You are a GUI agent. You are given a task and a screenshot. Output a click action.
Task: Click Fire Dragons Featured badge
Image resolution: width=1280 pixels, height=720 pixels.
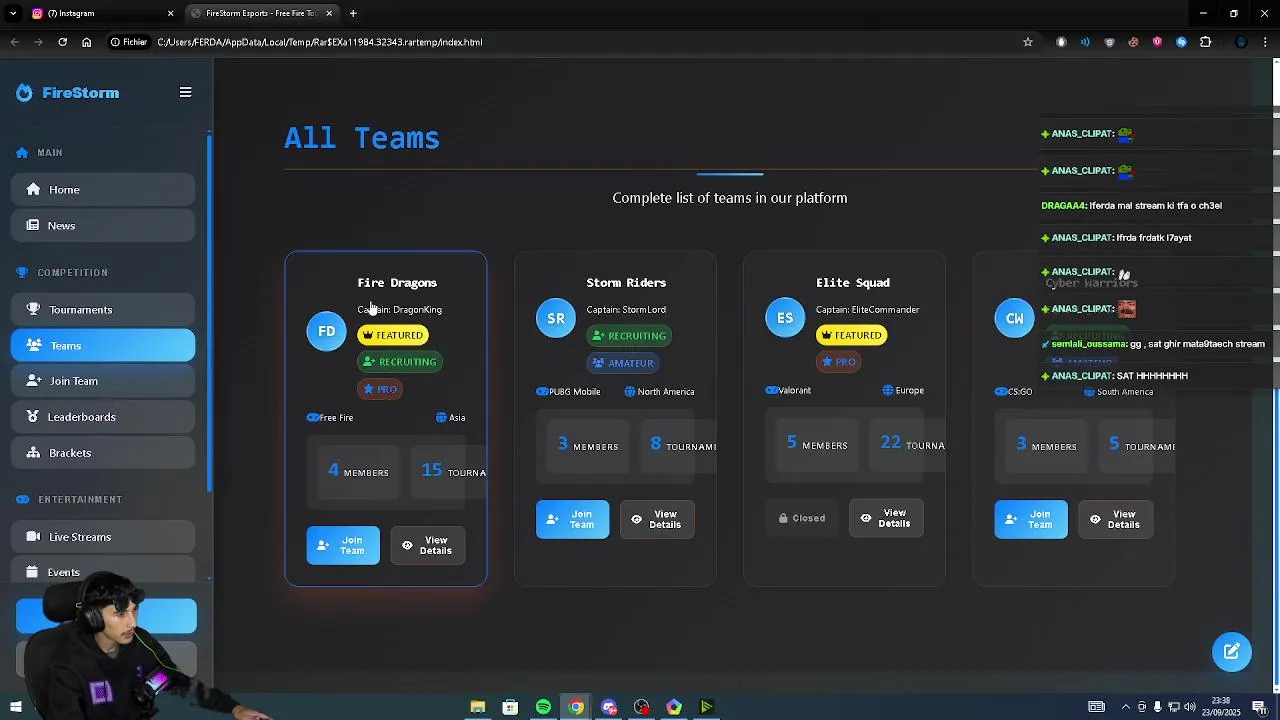click(393, 335)
